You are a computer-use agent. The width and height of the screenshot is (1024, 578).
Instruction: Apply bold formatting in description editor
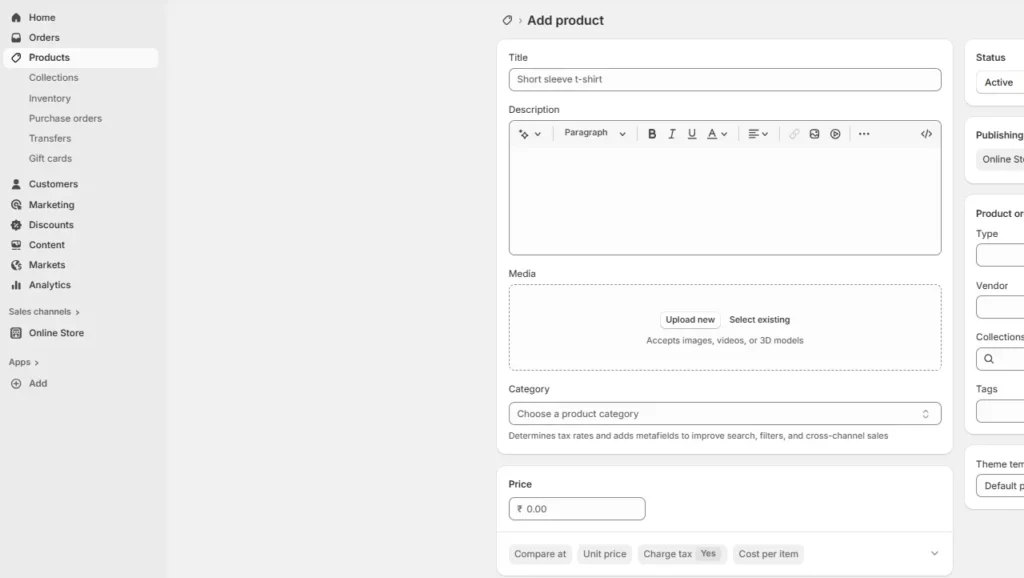(x=652, y=132)
